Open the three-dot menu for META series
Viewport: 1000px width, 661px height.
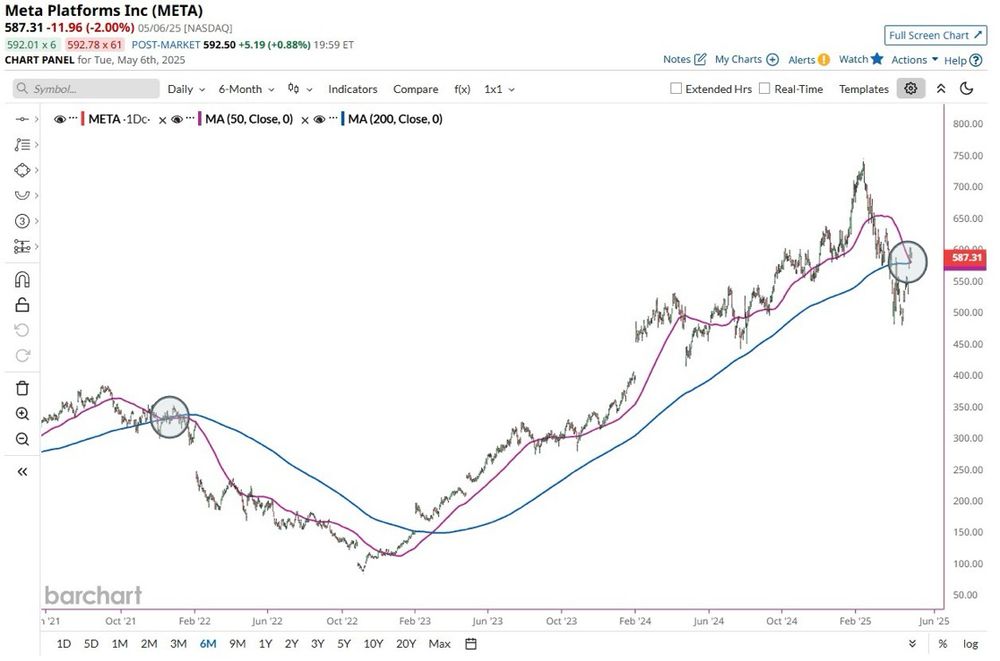click(x=73, y=119)
